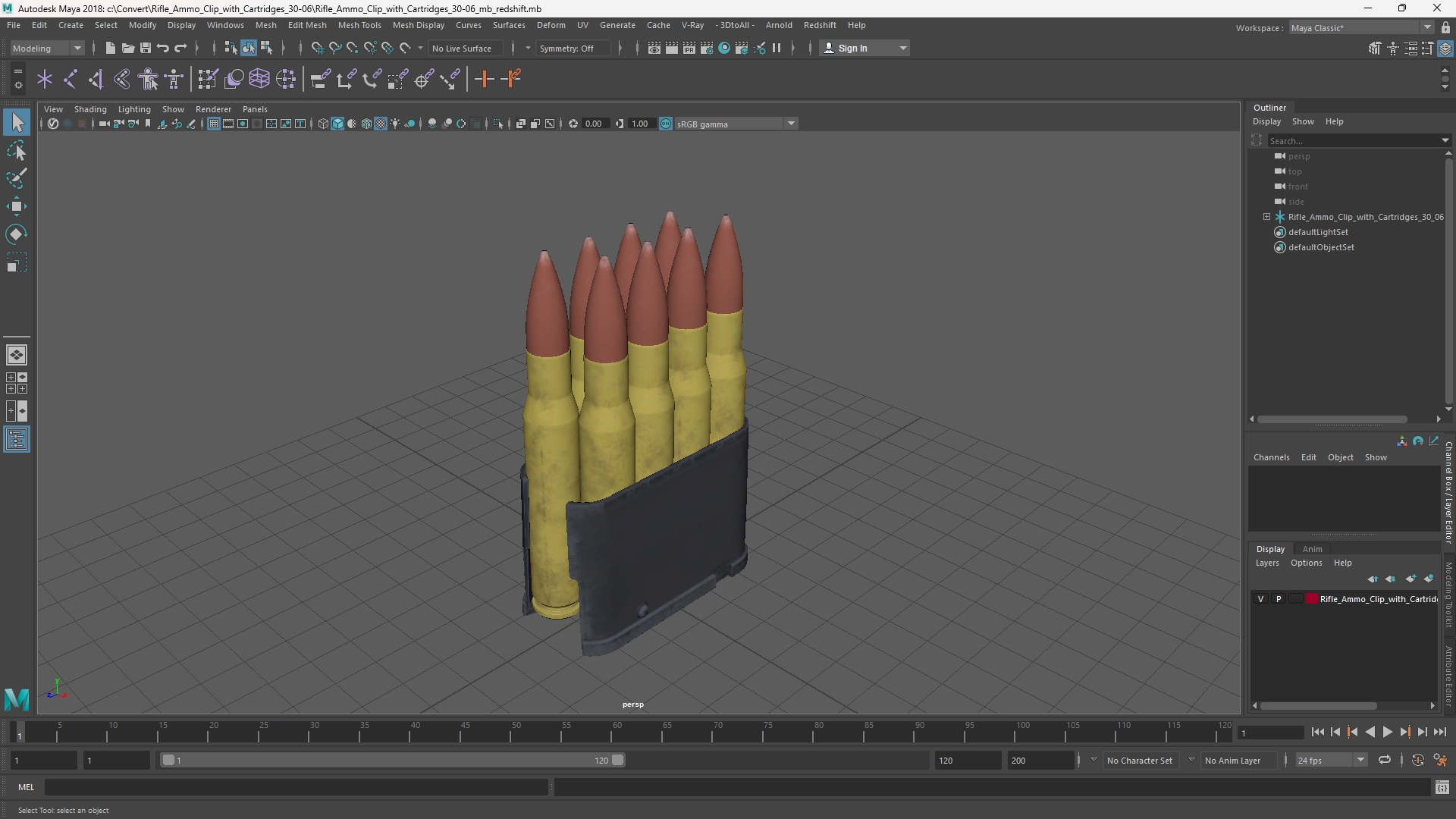Undo the last action via the undo arrow
Image resolution: width=1456 pixels, height=819 pixels.
click(x=163, y=48)
